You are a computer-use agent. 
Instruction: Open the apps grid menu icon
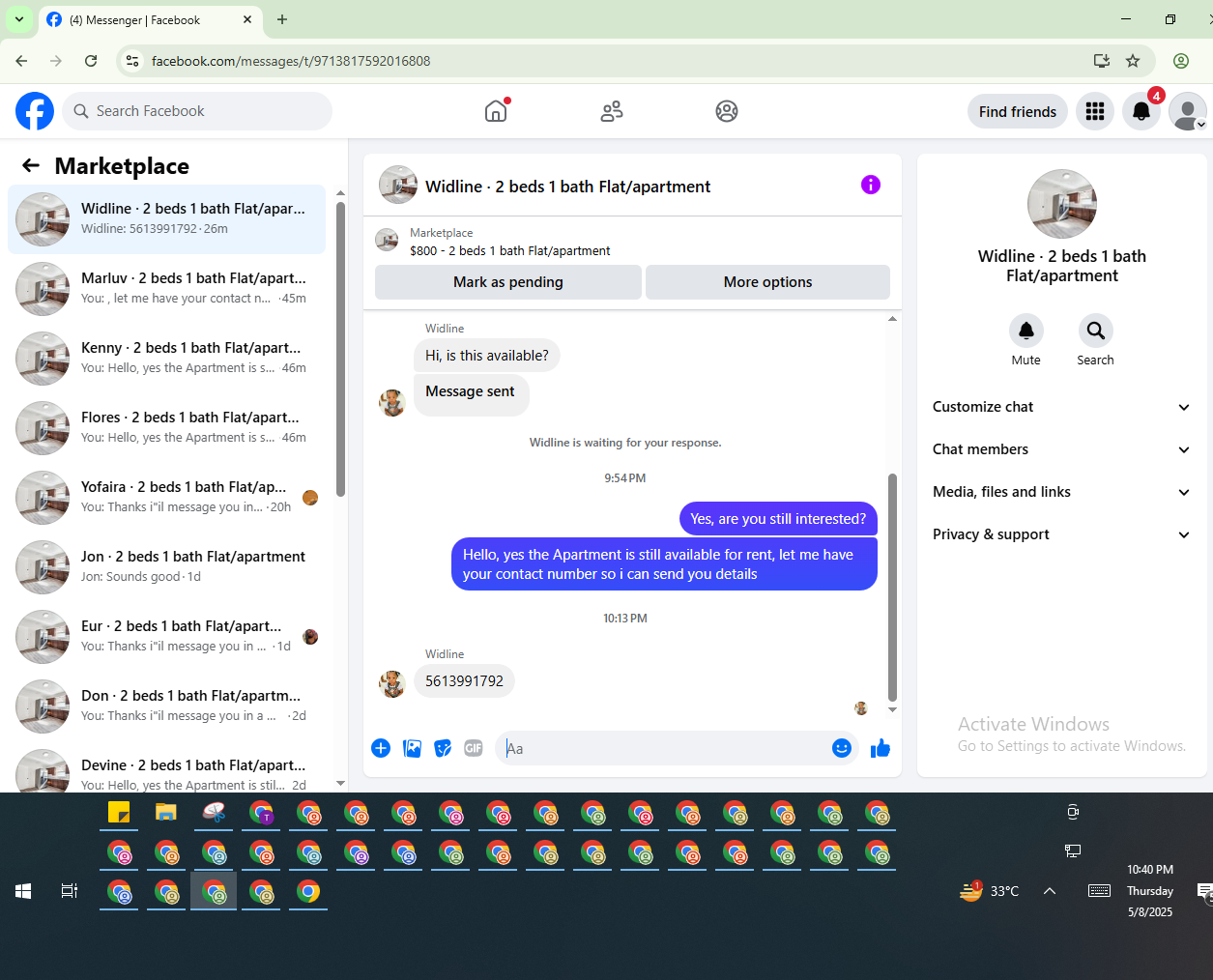[1095, 111]
